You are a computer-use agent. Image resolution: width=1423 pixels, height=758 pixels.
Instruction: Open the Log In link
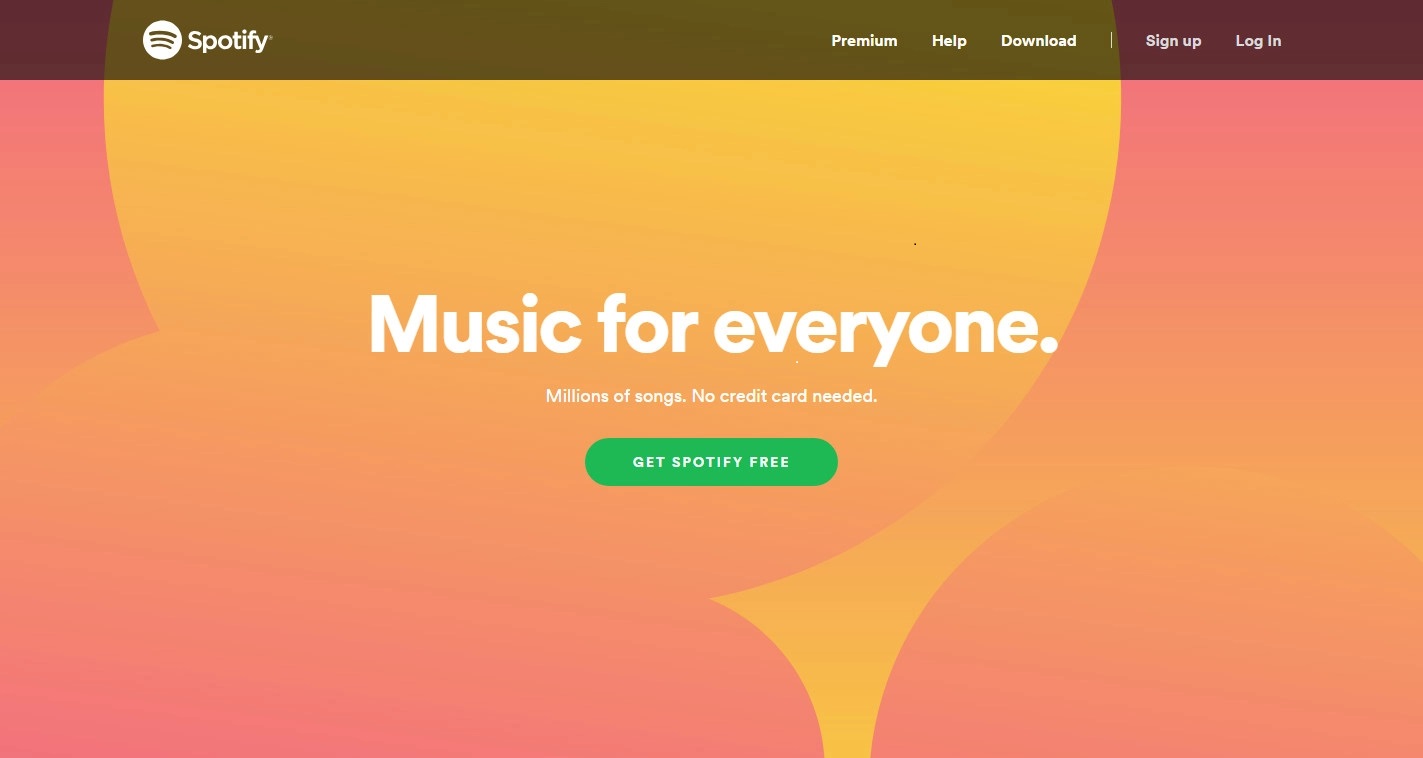[1258, 41]
